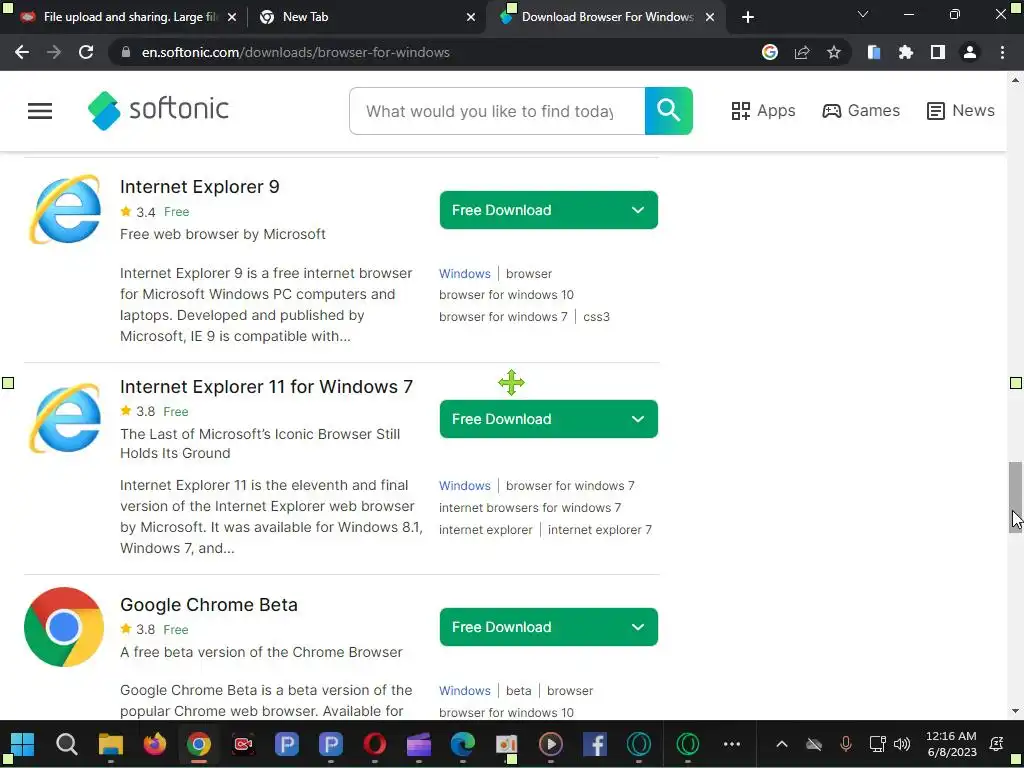1024x768 pixels.
Task: Open the Games section
Action: (x=861, y=110)
